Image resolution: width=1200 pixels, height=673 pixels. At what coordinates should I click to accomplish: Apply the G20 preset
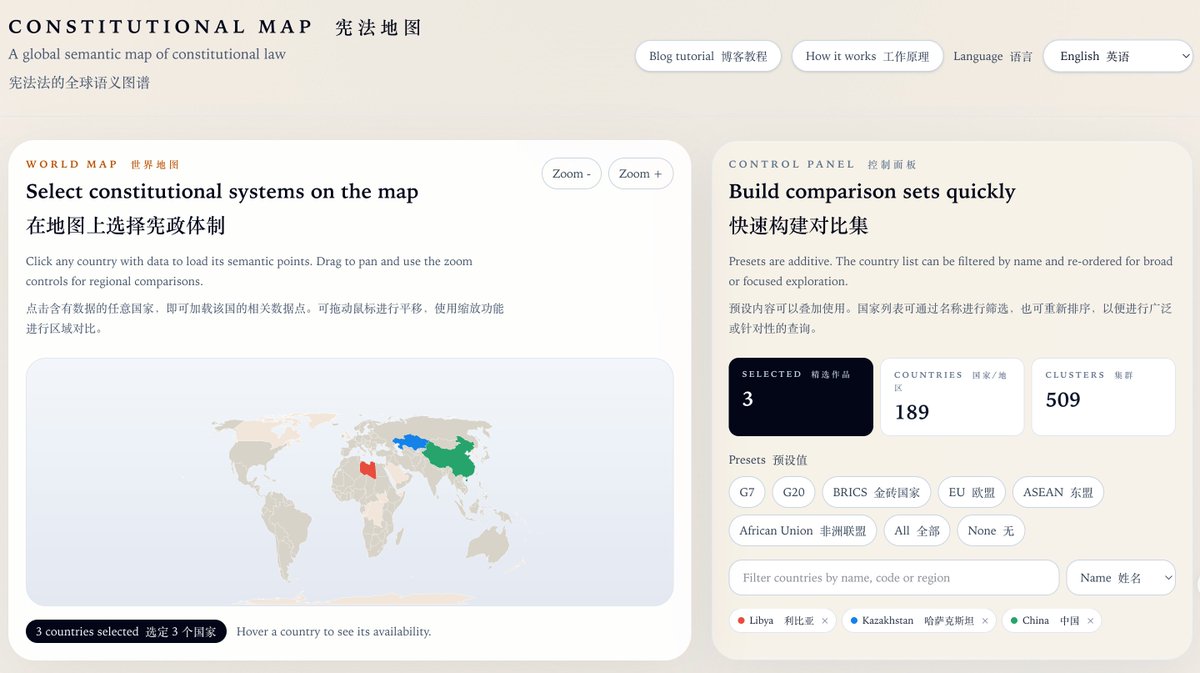tap(794, 492)
